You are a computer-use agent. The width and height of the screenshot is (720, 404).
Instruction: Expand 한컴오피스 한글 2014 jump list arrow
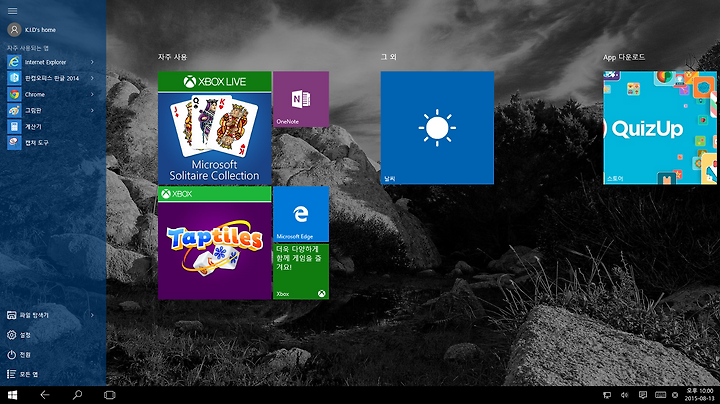[x=92, y=78]
